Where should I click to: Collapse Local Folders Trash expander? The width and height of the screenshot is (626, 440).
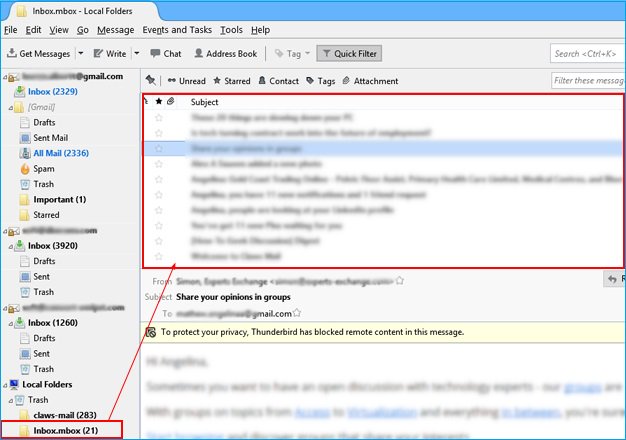(10, 400)
